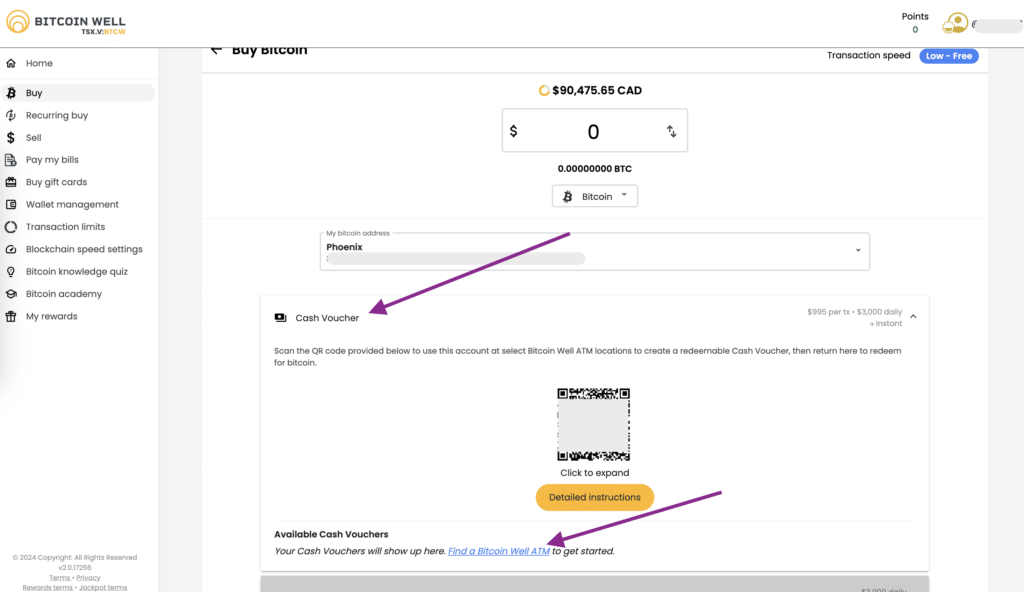Collapse the Cash Voucher section chevron

coord(914,317)
